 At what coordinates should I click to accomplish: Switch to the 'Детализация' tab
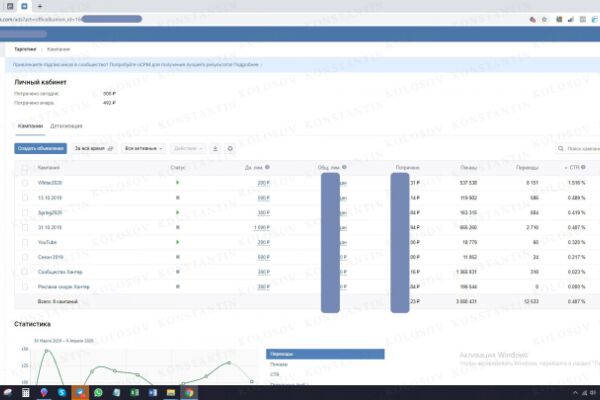[66, 126]
